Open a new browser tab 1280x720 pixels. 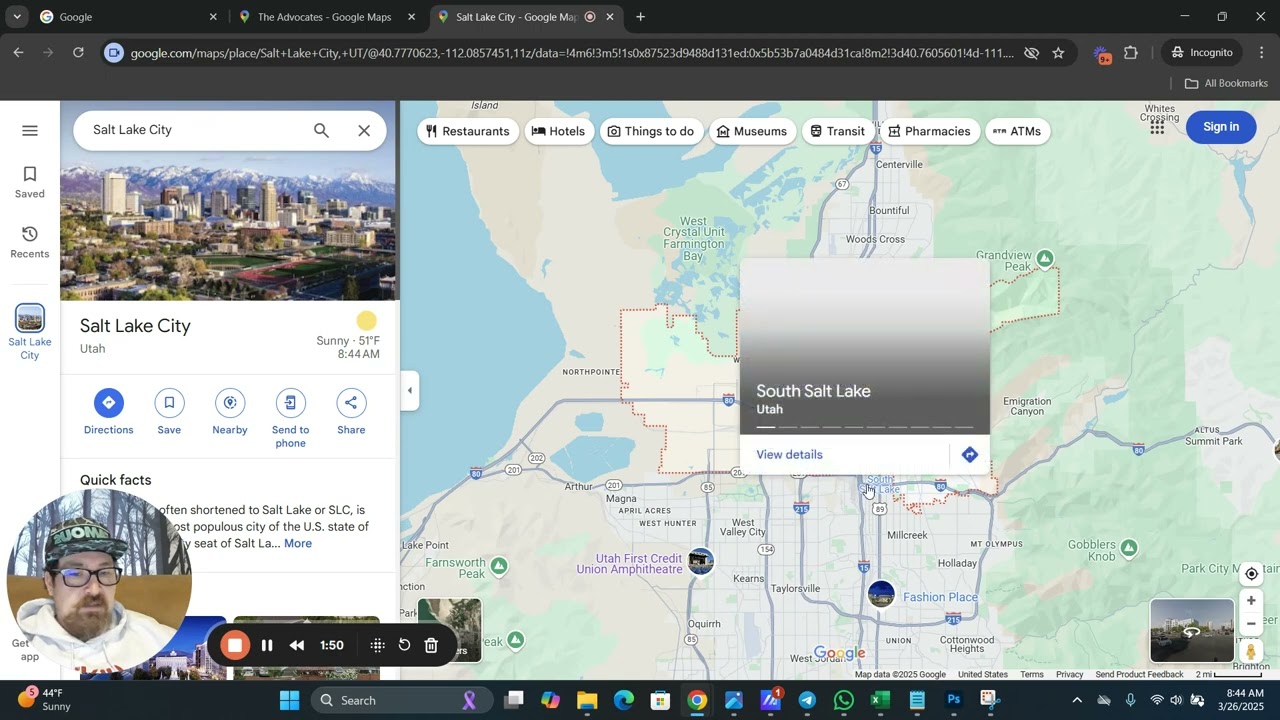[x=641, y=17]
